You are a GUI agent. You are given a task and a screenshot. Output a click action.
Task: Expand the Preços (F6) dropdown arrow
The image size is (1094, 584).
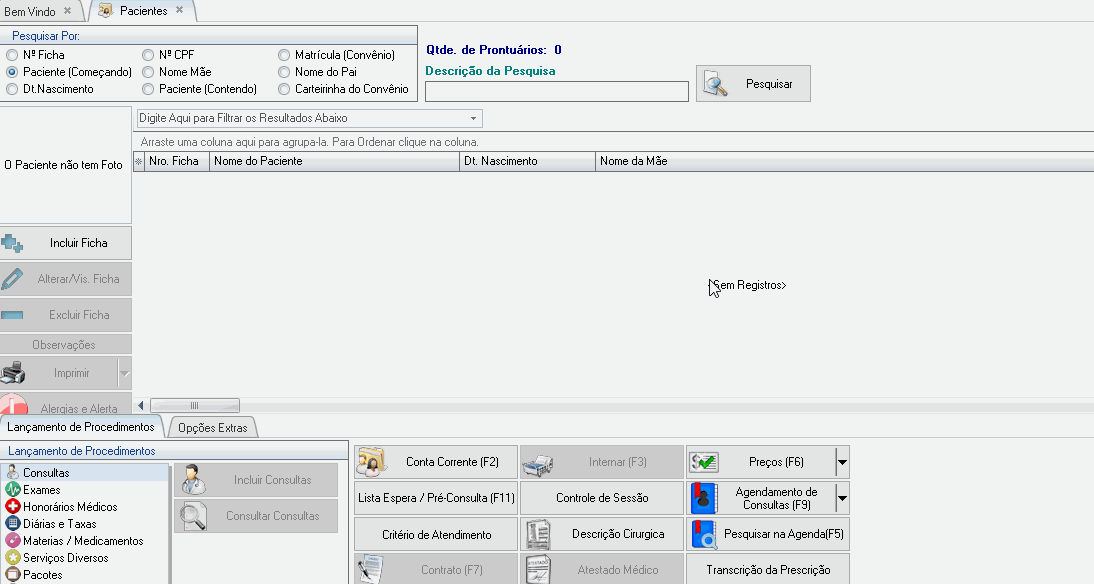pos(842,462)
